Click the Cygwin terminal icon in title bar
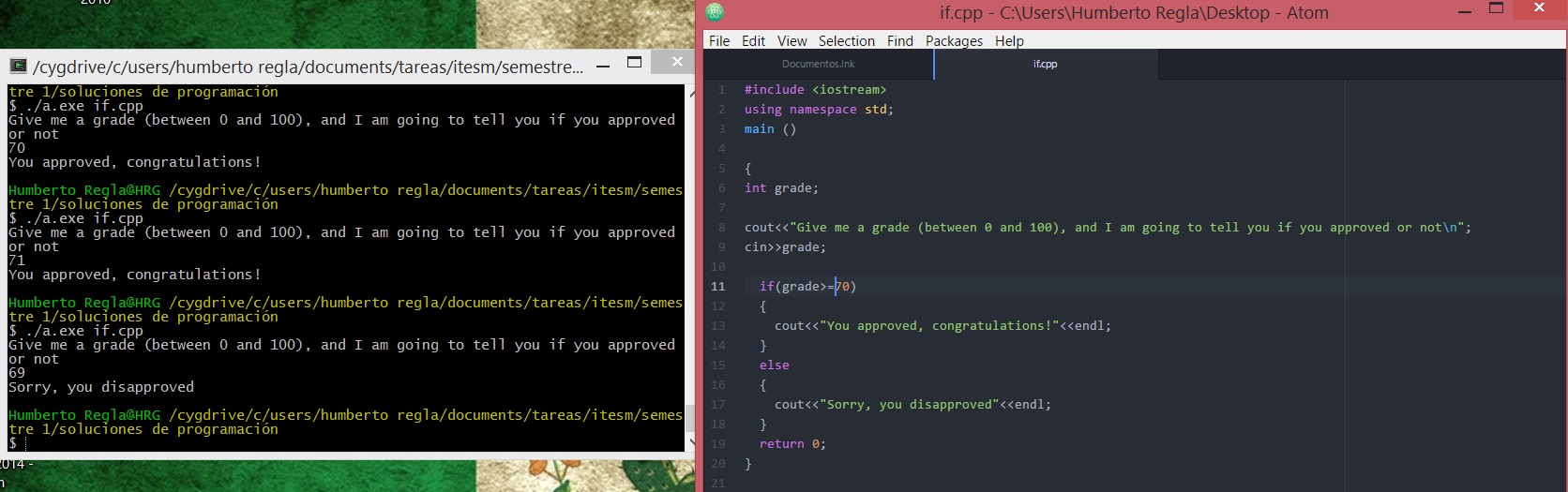The width and height of the screenshot is (1568, 492). click(18, 66)
